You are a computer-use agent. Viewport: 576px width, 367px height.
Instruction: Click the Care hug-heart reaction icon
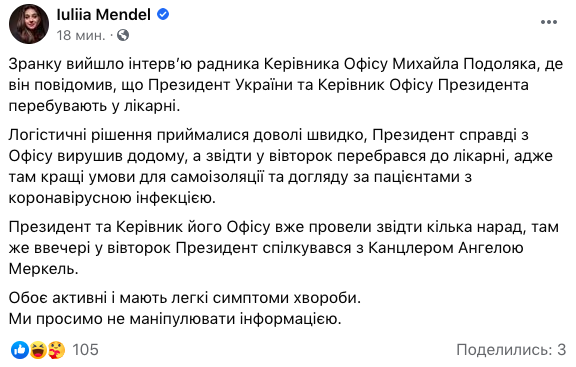(x=56, y=350)
